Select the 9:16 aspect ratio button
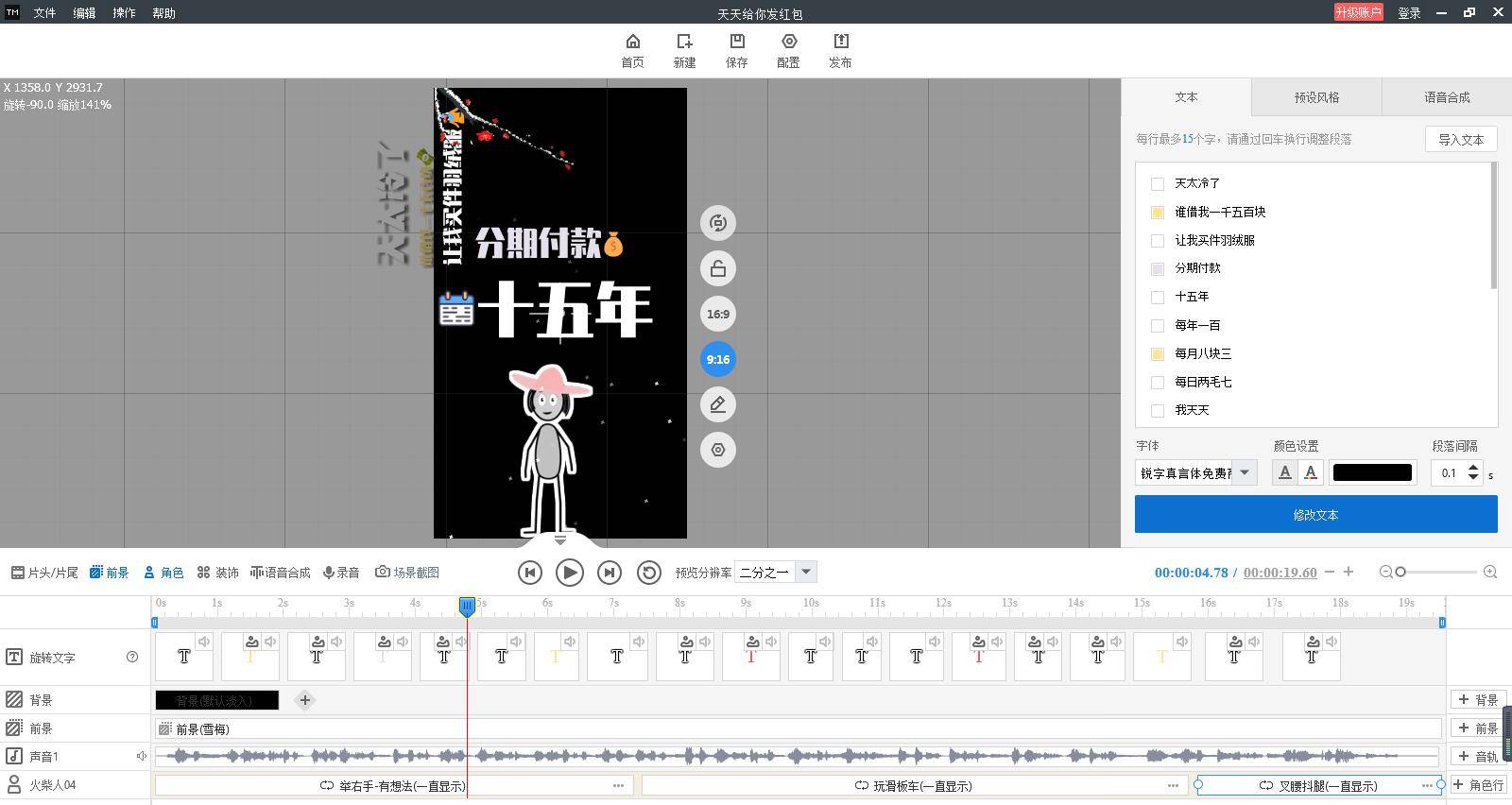This screenshot has height=805, width=1512. coord(718,359)
